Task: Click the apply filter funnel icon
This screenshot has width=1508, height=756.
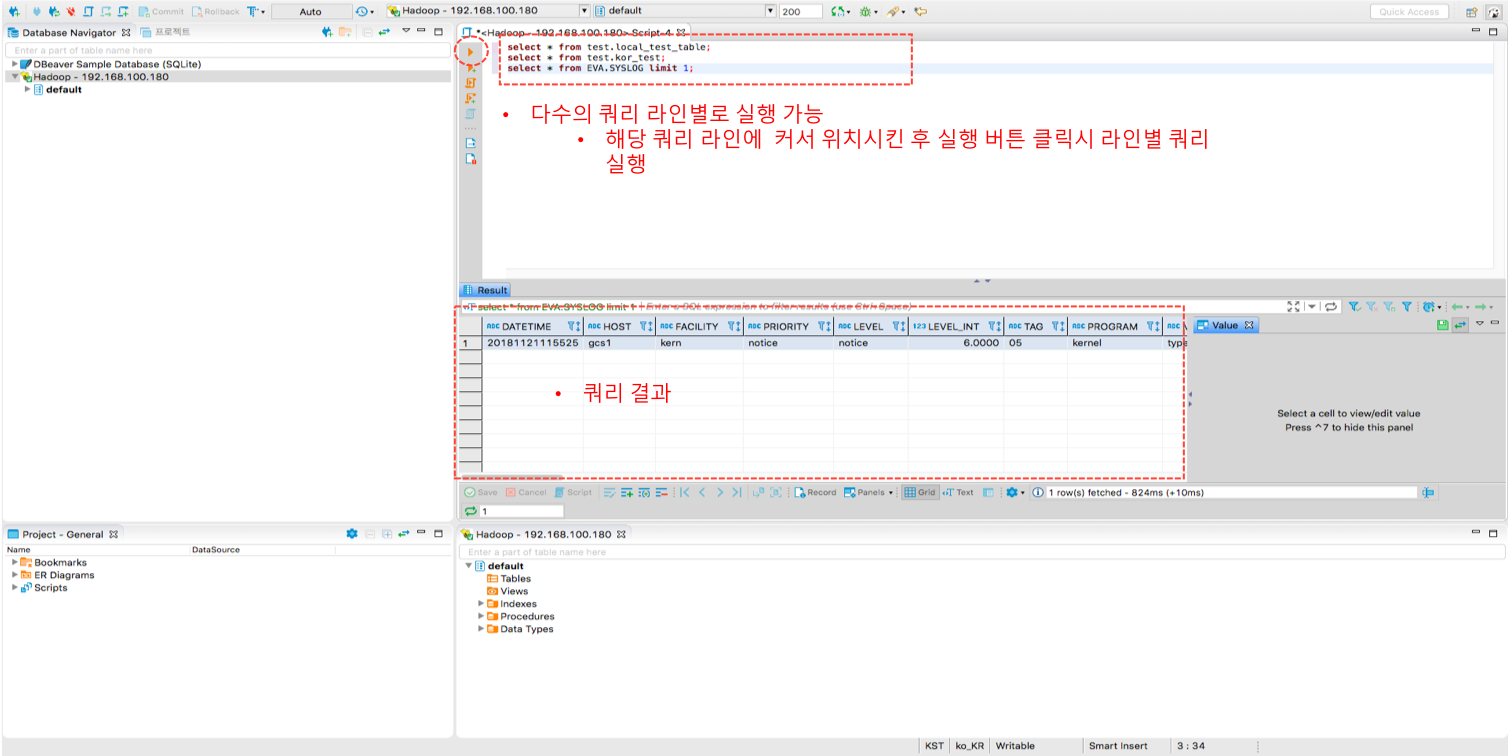Action: [x=1353, y=307]
